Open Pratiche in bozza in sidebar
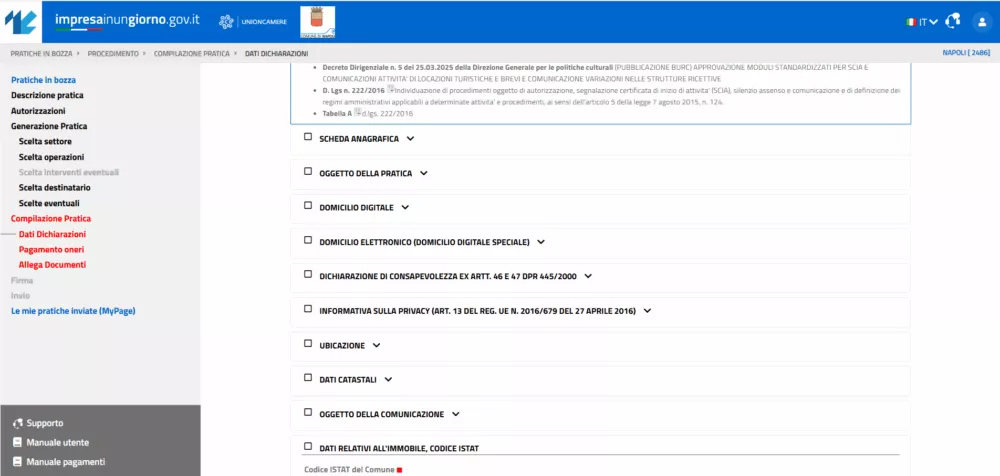Image resolution: width=1000 pixels, height=476 pixels. pos(43,80)
